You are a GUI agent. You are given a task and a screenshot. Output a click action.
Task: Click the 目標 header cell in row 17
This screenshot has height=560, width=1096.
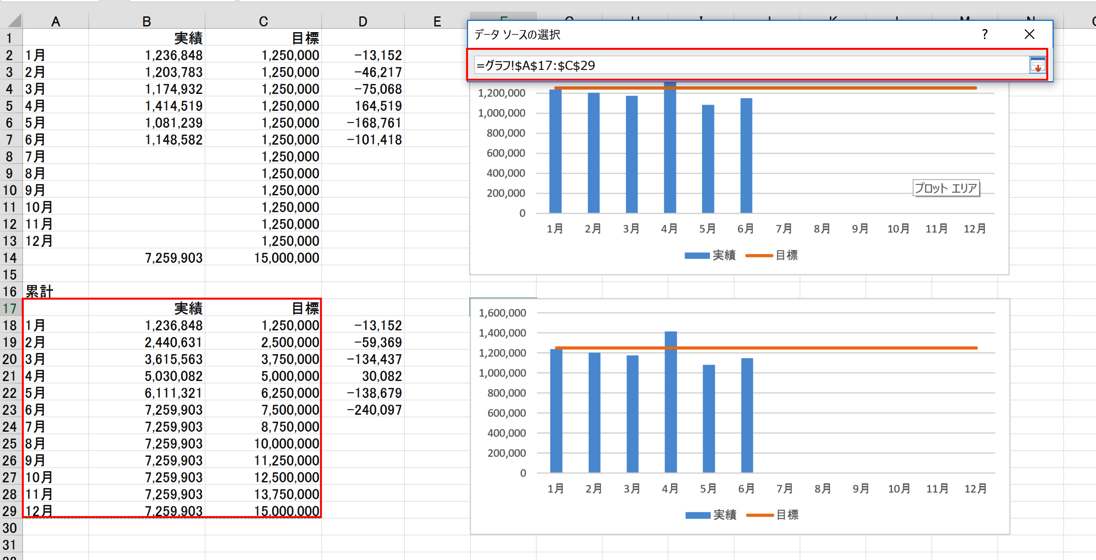click(264, 308)
